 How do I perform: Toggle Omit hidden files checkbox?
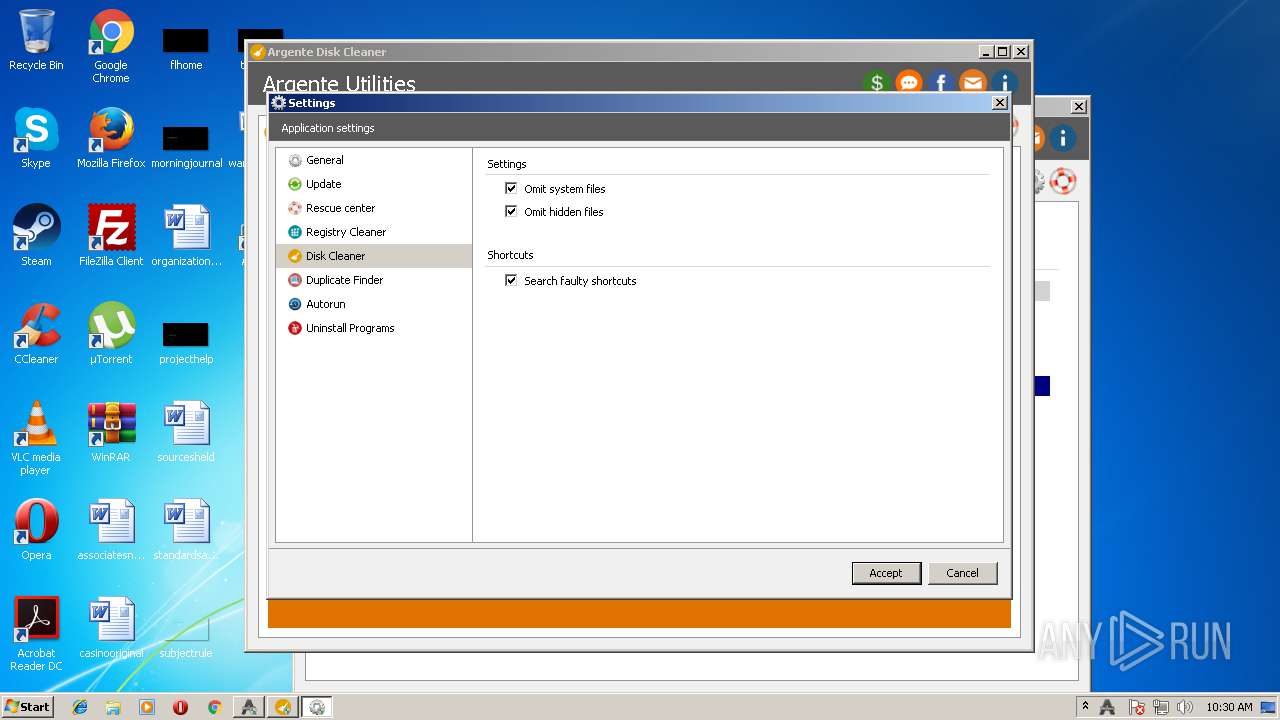pyautogui.click(x=511, y=211)
